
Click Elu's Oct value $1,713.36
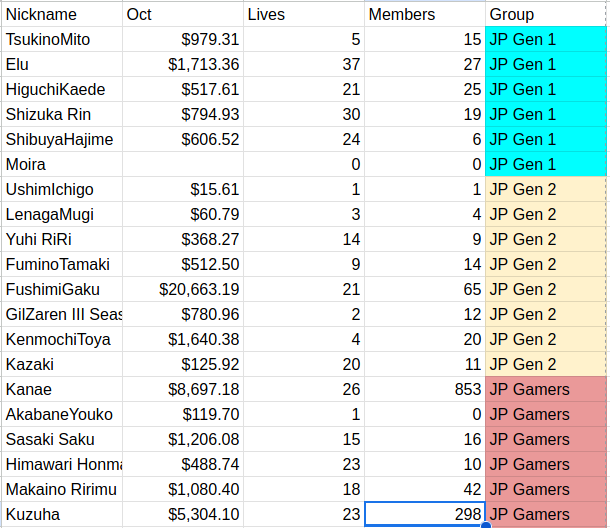click(183, 64)
